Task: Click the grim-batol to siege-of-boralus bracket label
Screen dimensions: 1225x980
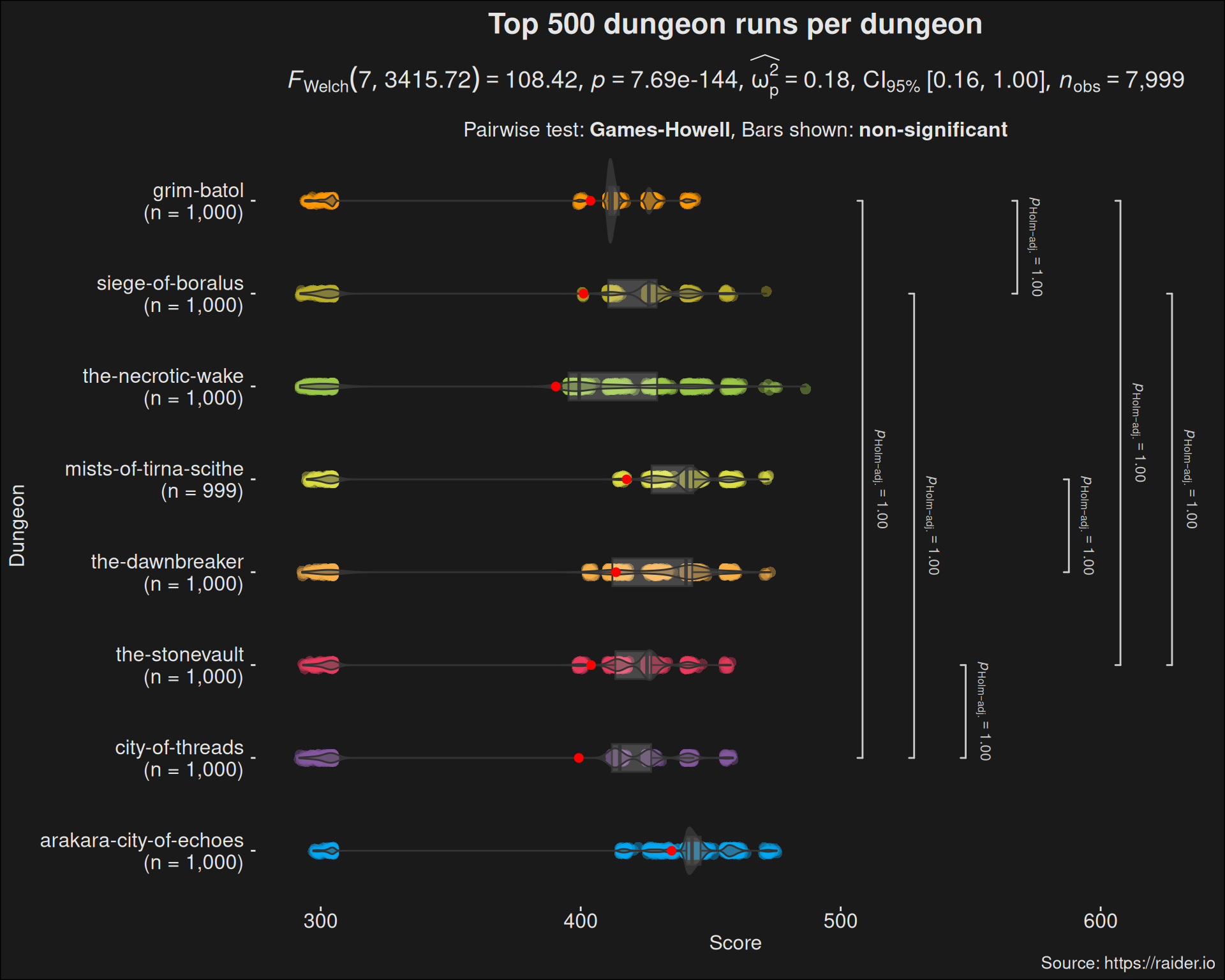Action: point(1036,248)
